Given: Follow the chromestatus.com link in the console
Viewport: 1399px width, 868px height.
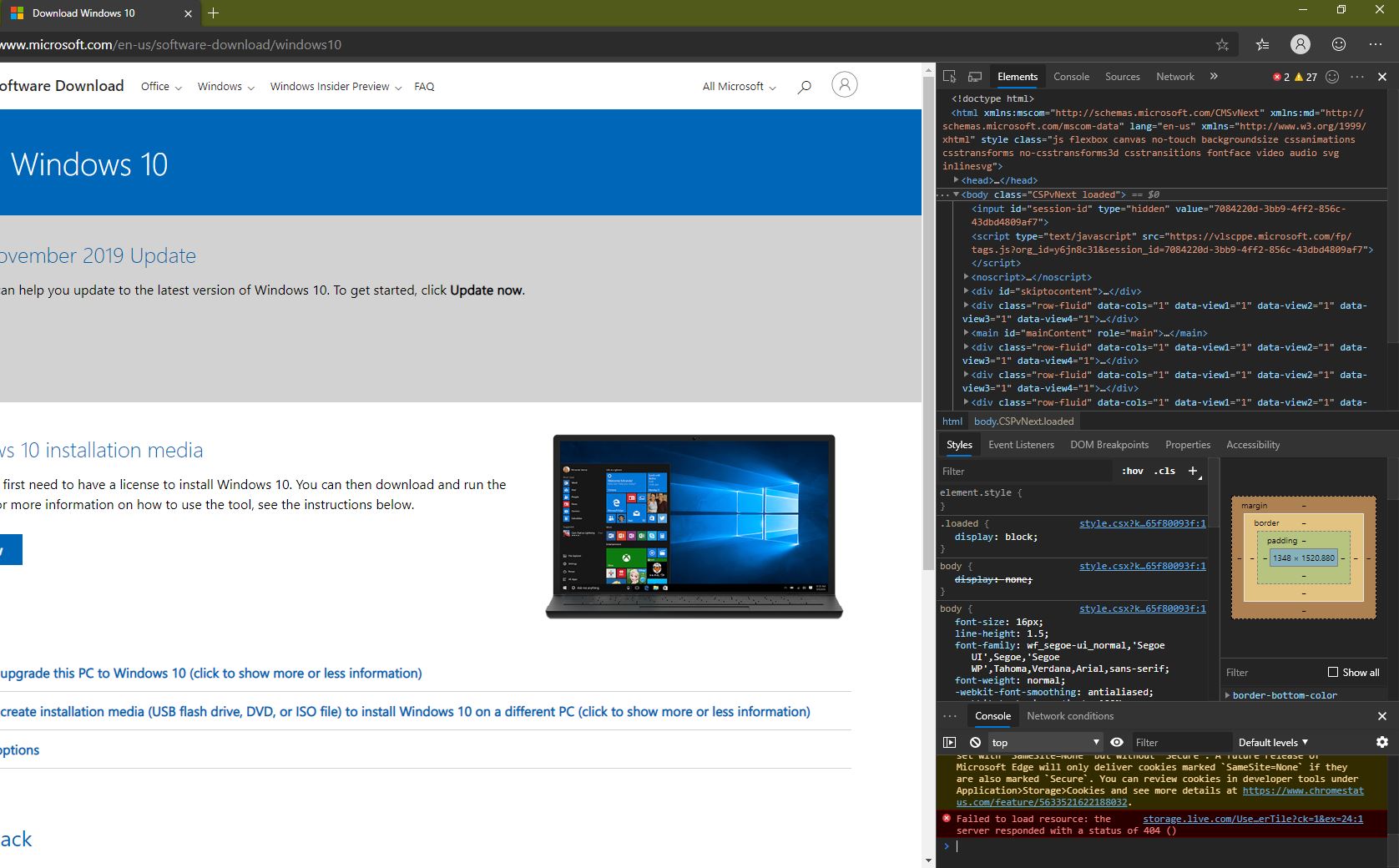Looking at the screenshot, I should point(1304,790).
